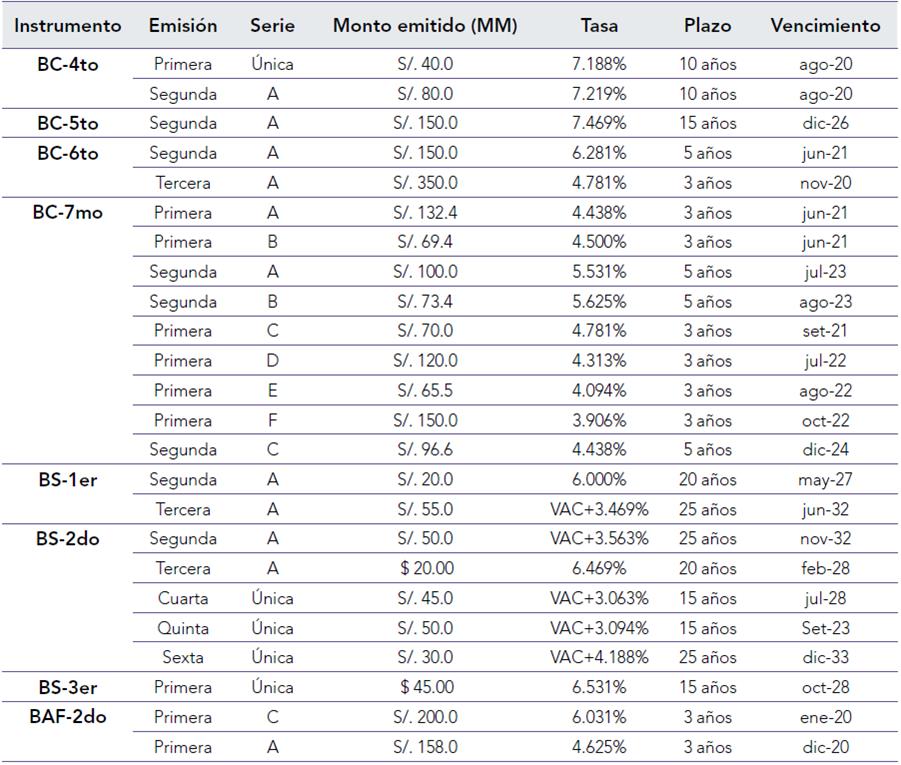Screen dimensions: 901x765
Task: Select the Tasa column header
Action: [x=599, y=26]
